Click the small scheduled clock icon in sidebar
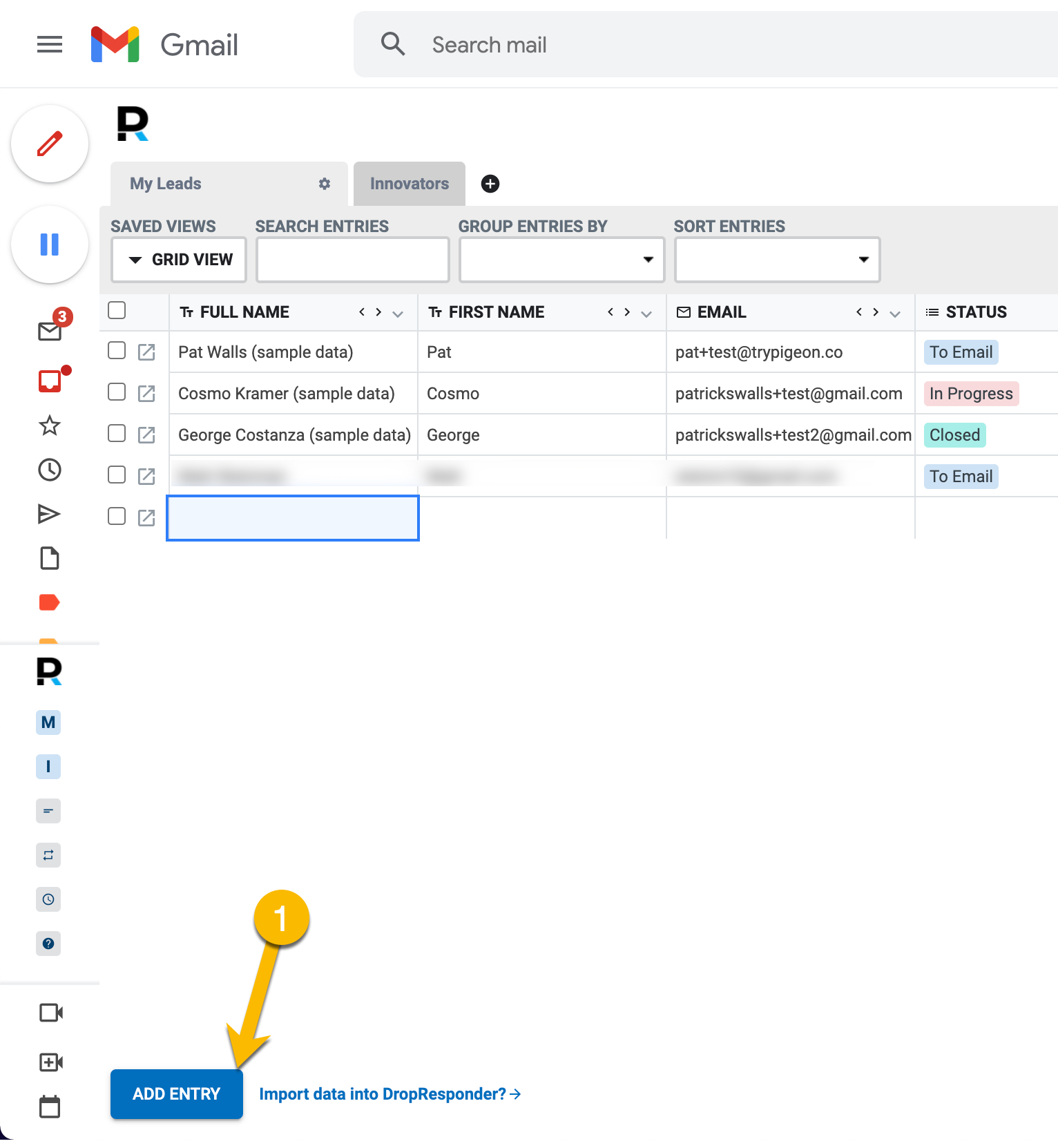The height and width of the screenshot is (1148, 1058). [48, 899]
